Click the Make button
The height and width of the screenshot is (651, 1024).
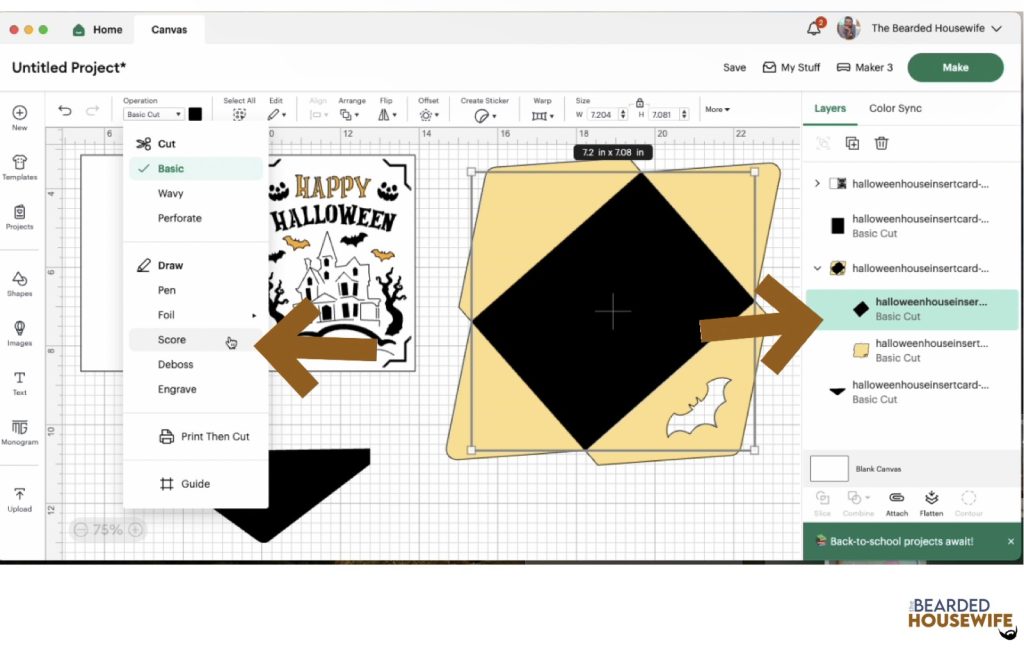(955, 67)
